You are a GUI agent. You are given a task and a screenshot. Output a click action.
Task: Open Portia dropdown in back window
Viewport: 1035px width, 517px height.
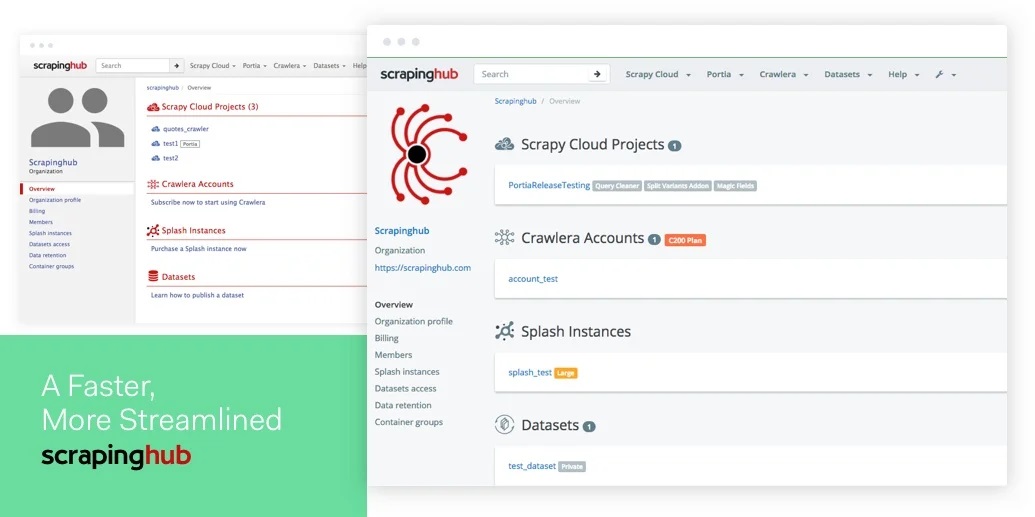pos(255,66)
